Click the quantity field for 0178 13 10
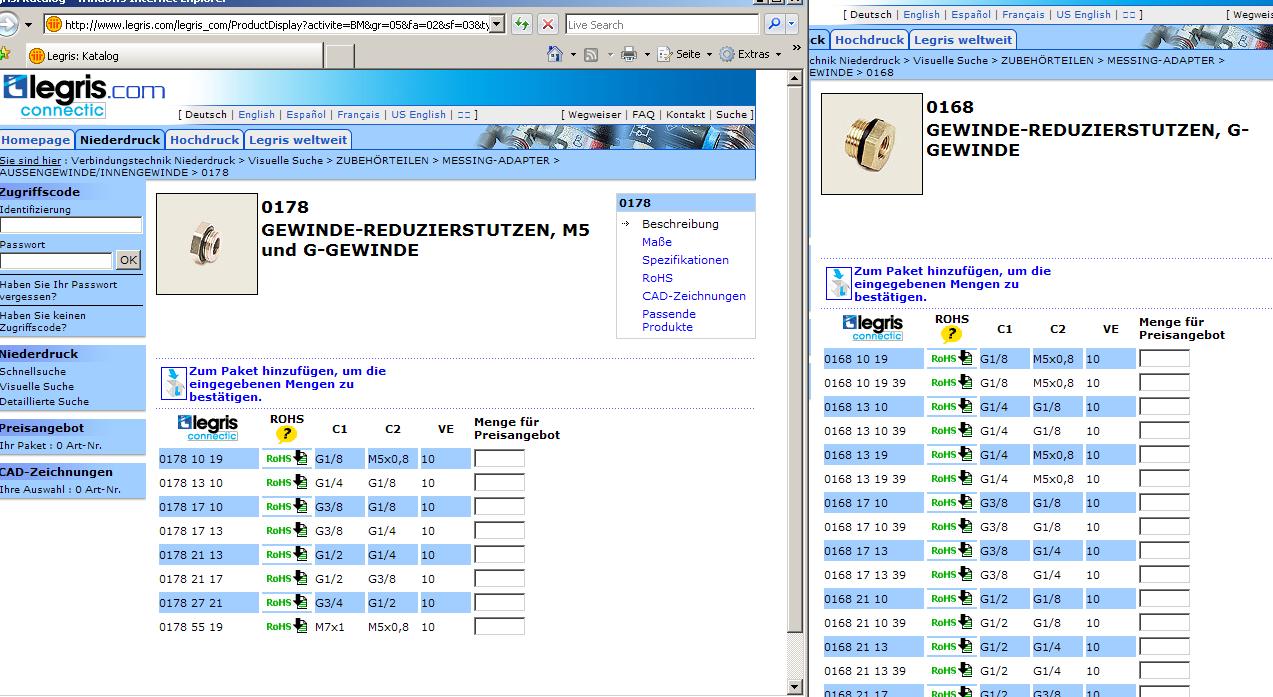The height and width of the screenshot is (697, 1273). 499,483
